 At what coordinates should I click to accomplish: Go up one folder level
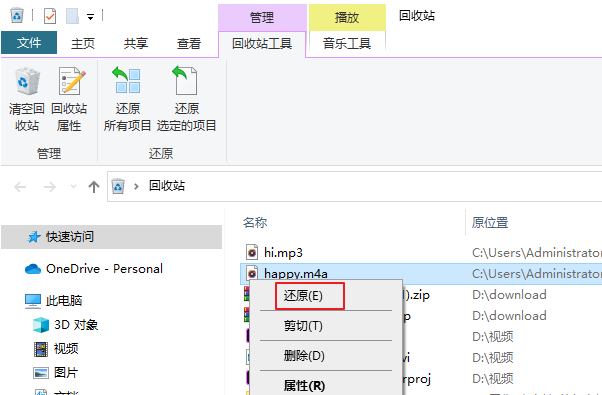[x=94, y=187]
